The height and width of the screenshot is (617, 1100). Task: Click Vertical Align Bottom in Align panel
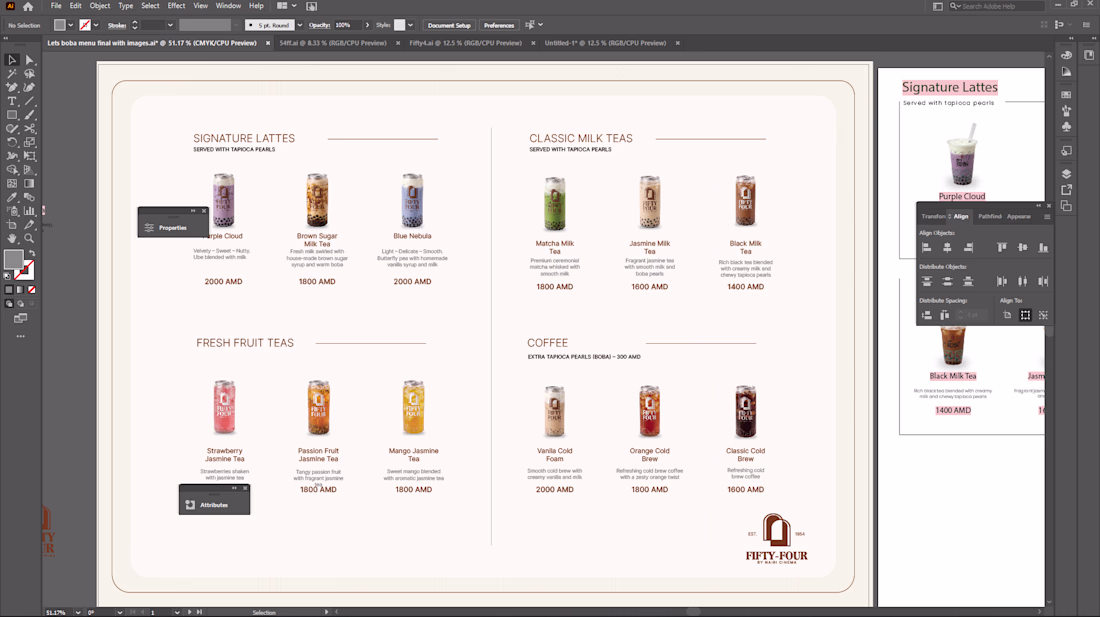(1043, 248)
